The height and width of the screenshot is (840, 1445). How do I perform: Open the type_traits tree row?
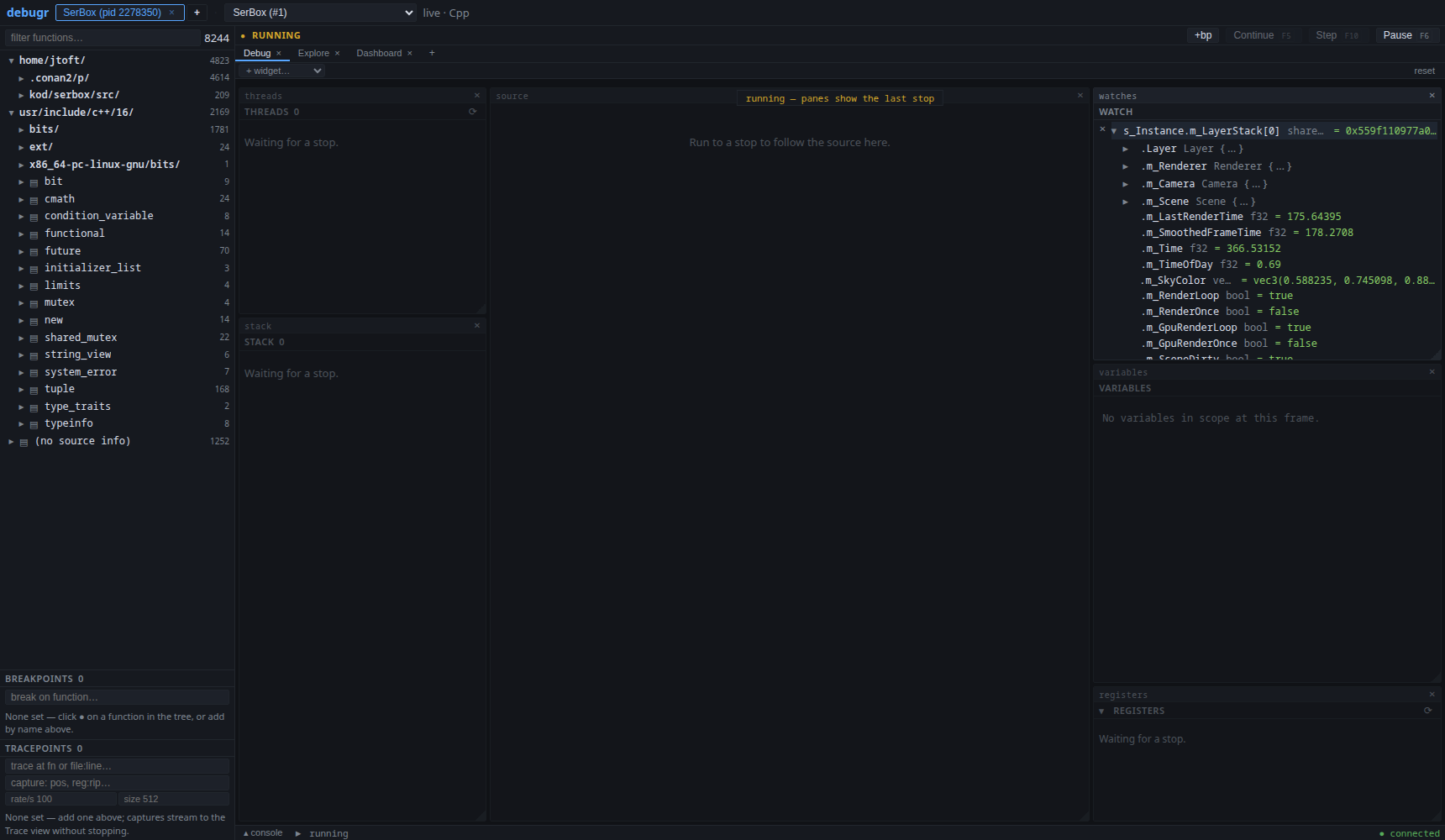117,407
